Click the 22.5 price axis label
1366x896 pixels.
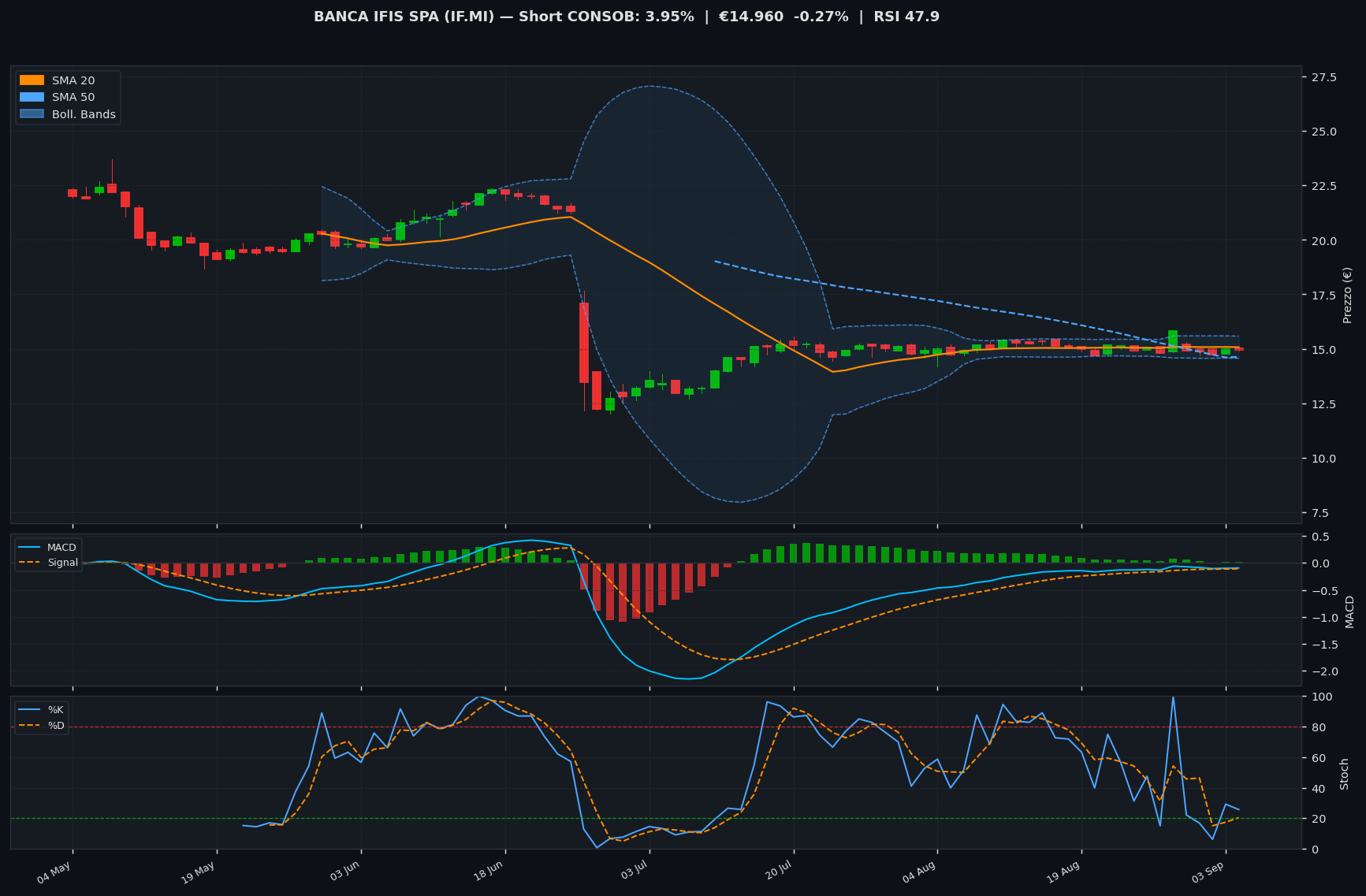click(x=1323, y=186)
